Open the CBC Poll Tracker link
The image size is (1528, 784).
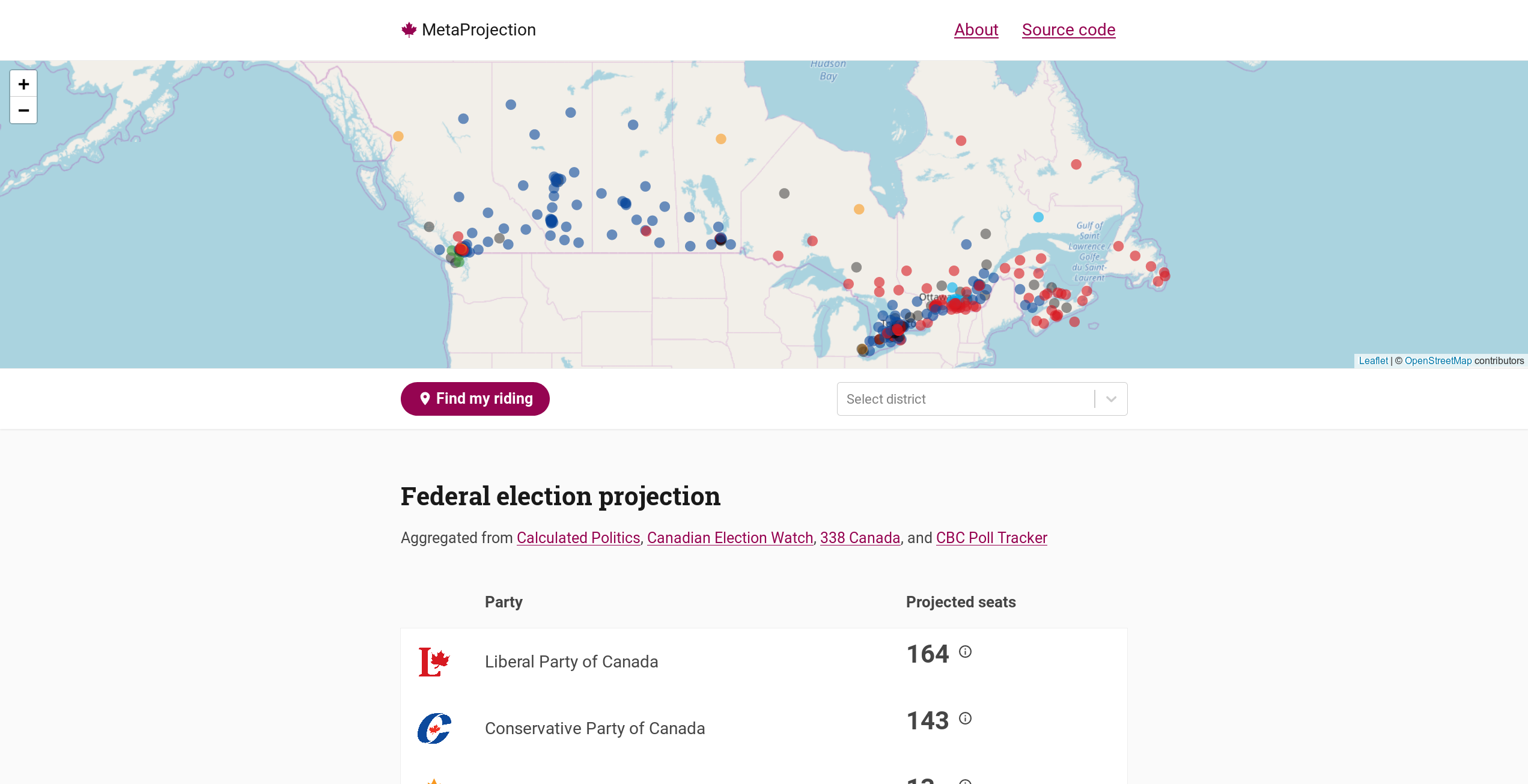[x=990, y=538]
